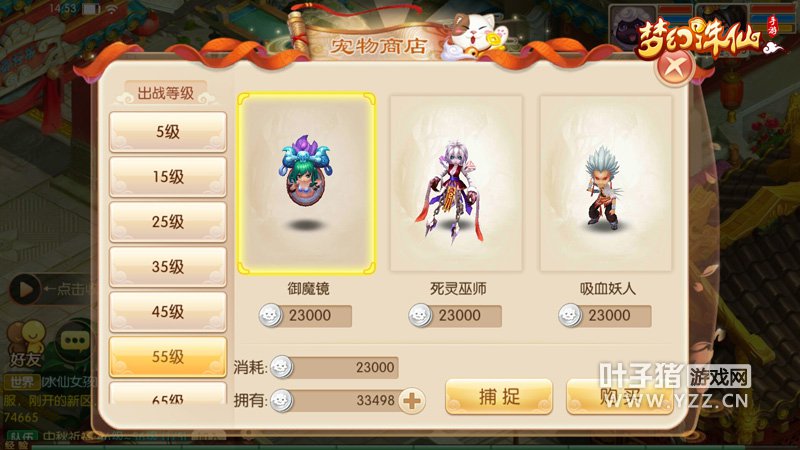The image size is (800, 450).
Task: Switch to the 15级 level tab
Action: point(168,177)
